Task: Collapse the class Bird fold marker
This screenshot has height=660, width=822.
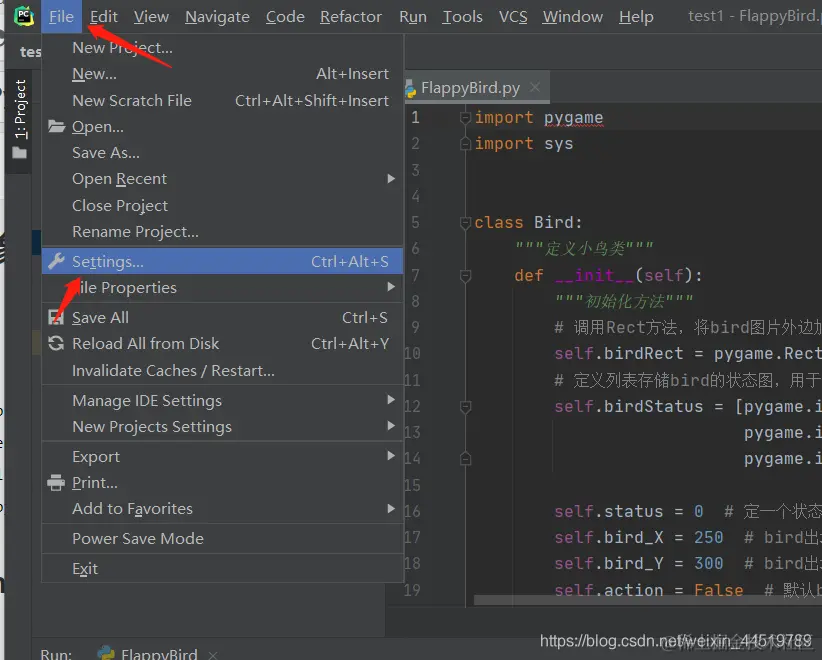Action: 465,223
